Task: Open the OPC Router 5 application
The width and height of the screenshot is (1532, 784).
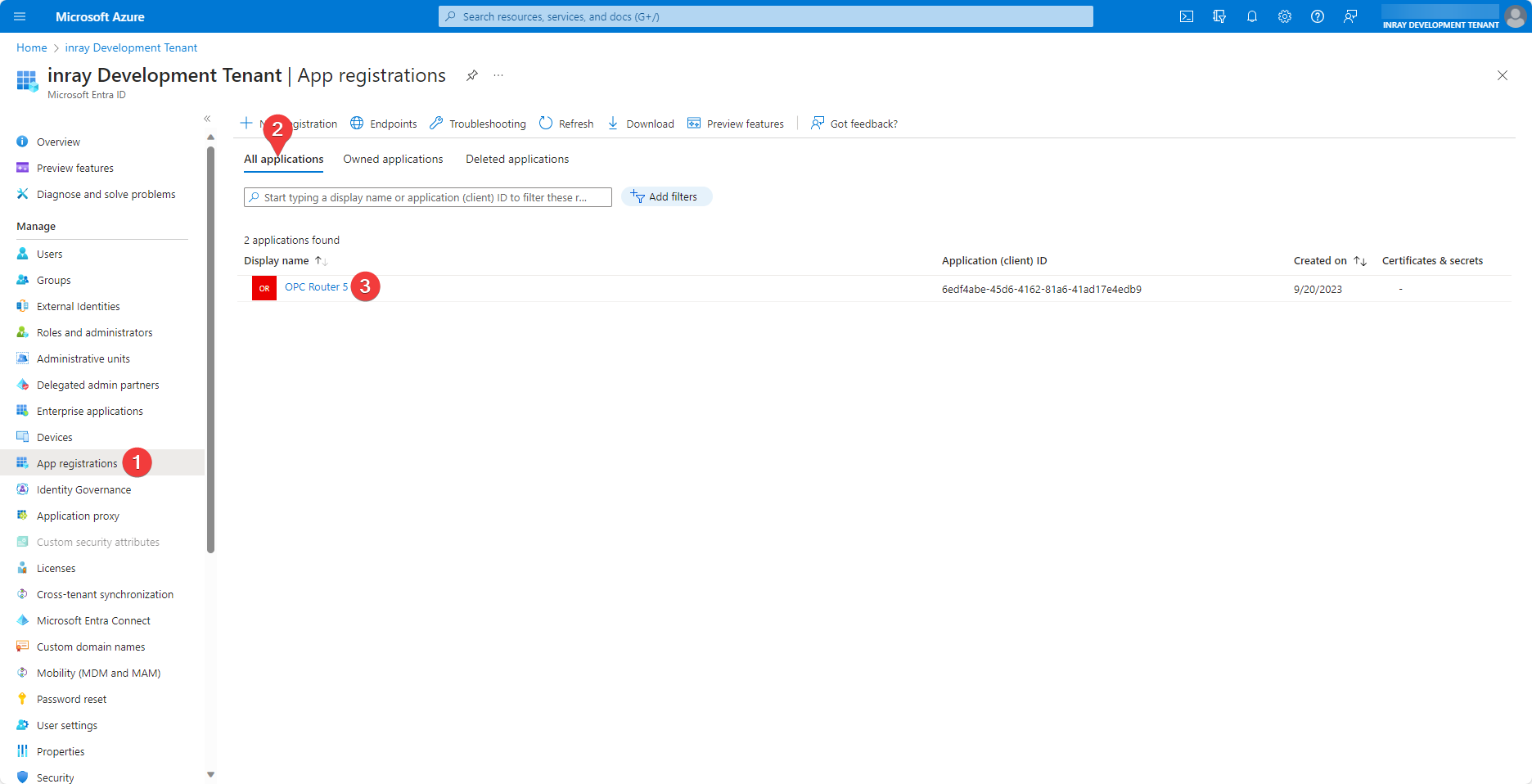Action: pos(316,286)
